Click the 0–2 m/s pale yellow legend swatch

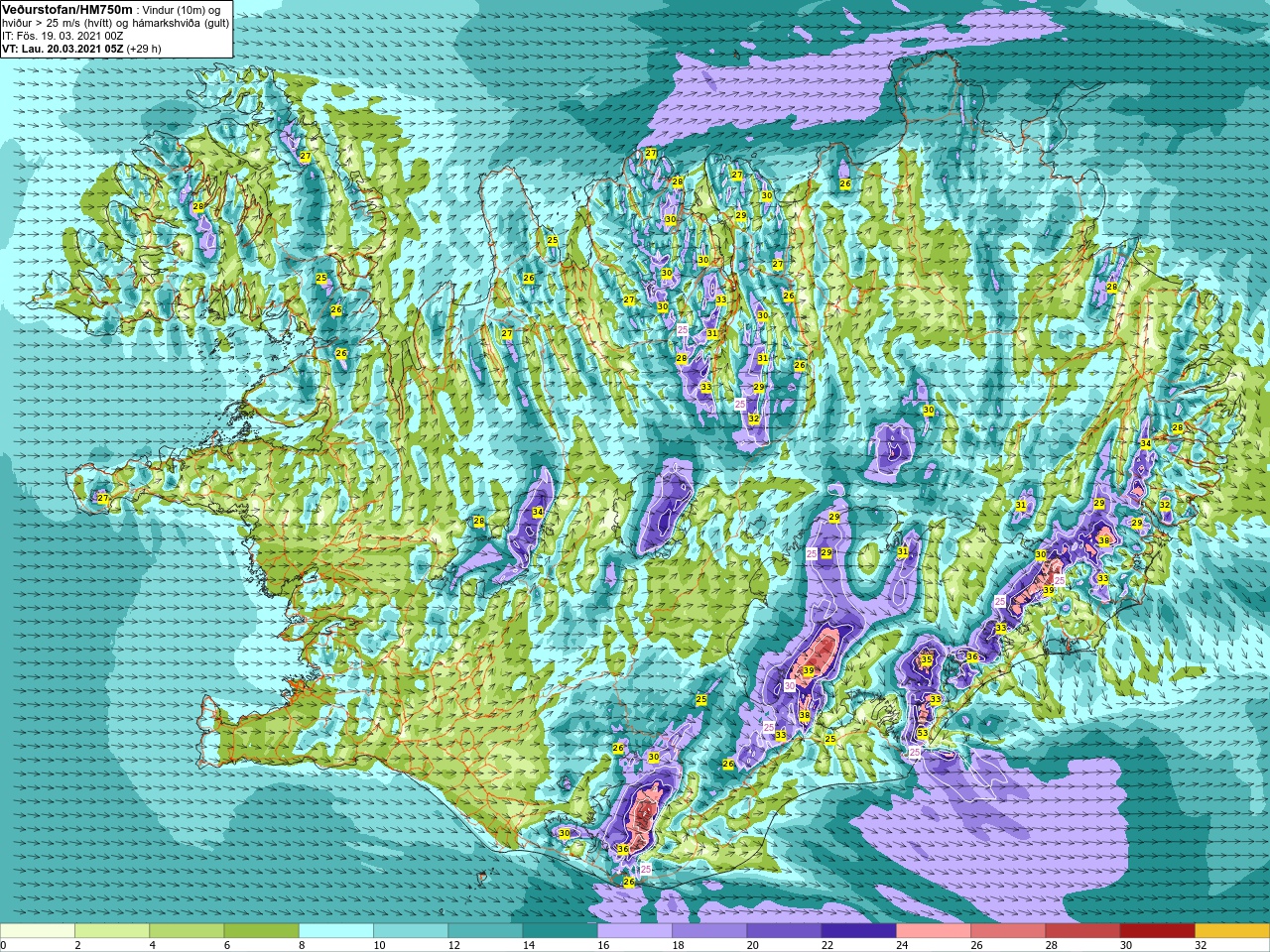pyautogui.click(x=38, y=931)
